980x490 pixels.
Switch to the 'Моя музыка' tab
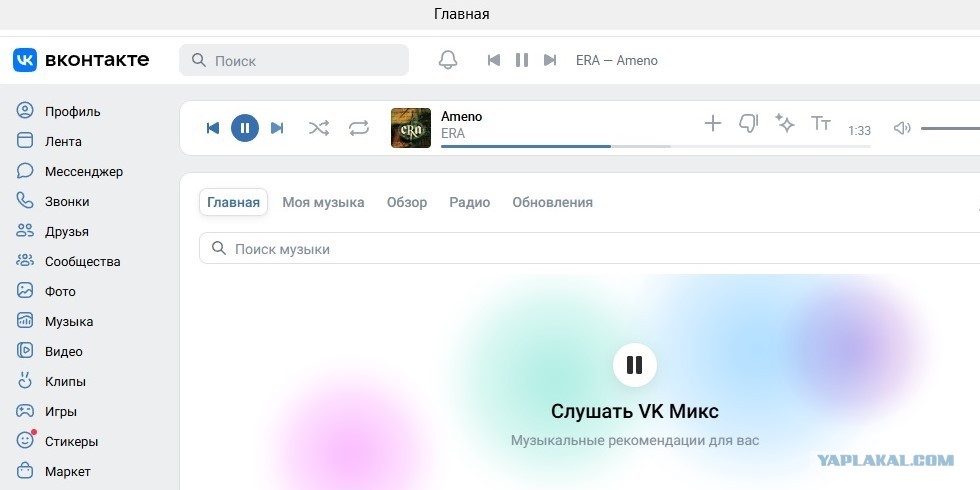(x=323, y=202)
